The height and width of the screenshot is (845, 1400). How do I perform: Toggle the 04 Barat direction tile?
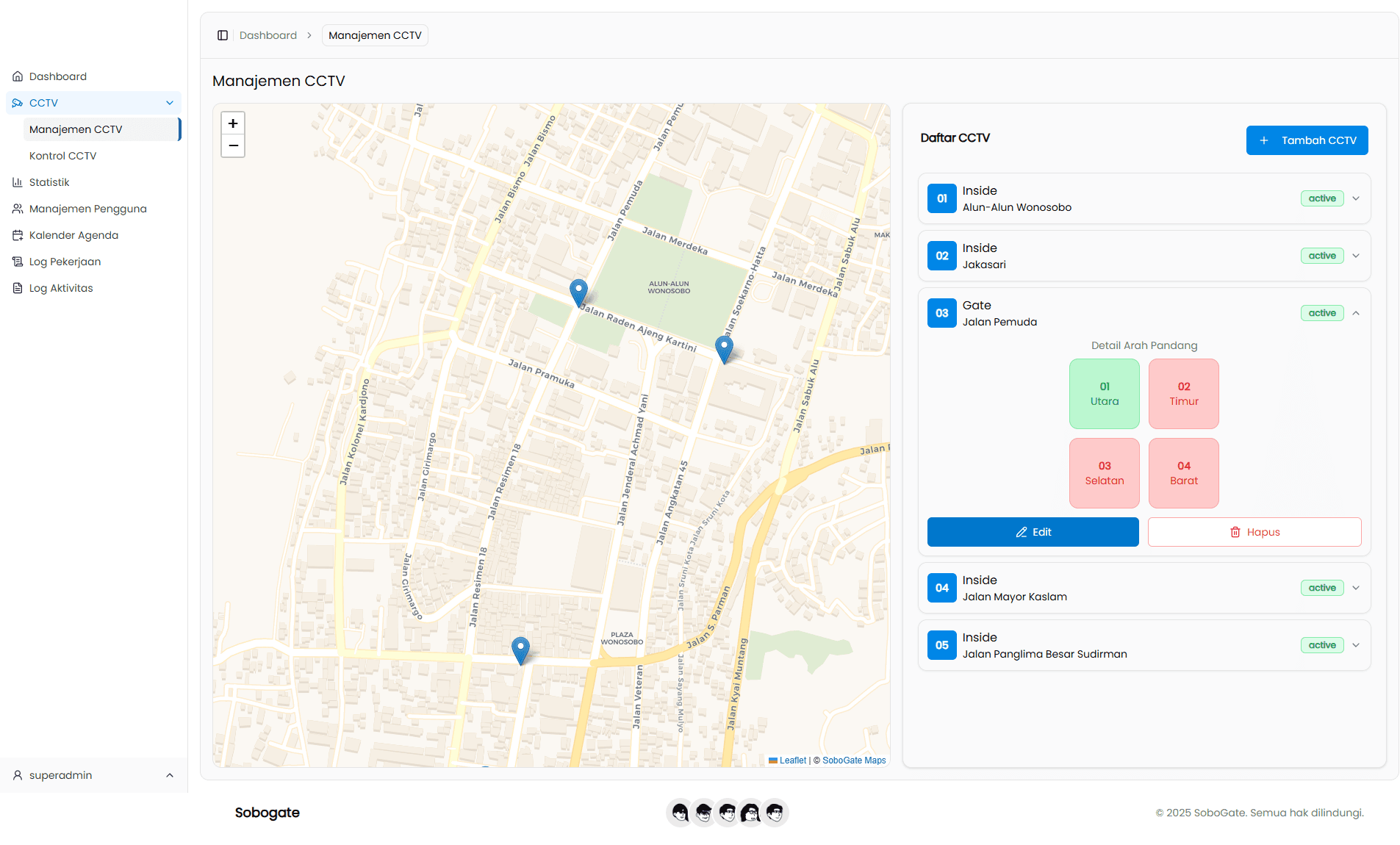[x=1183, y=473]
